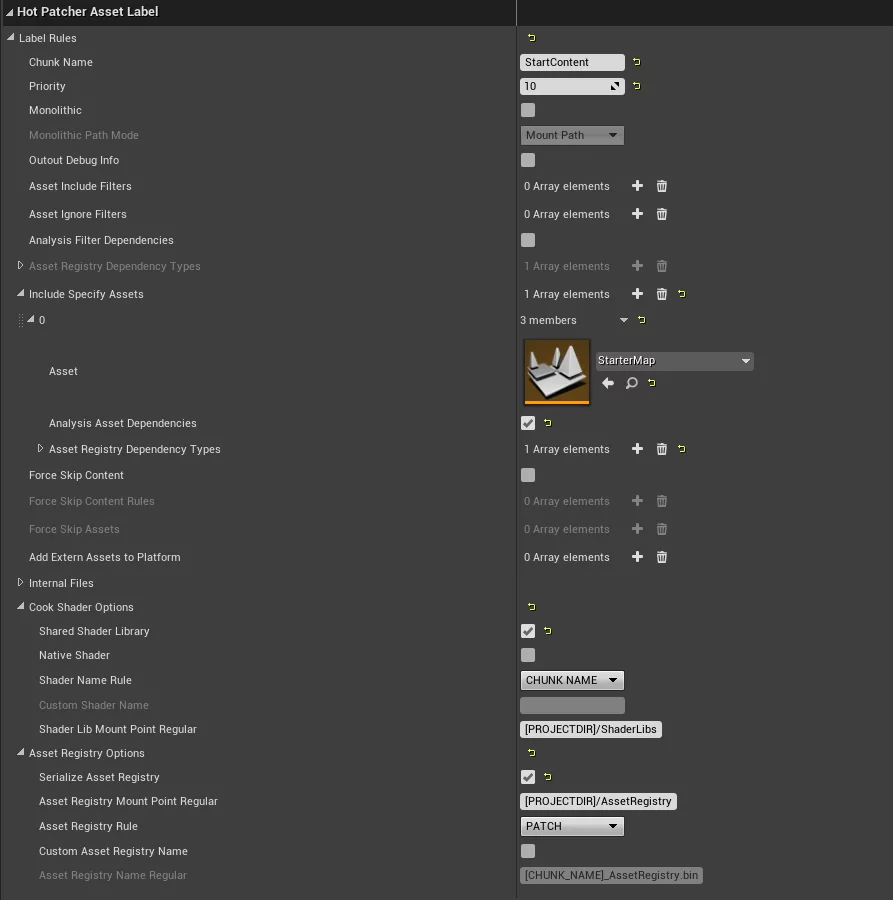Open Shader Name Rule dropdown

pos(572,680)
